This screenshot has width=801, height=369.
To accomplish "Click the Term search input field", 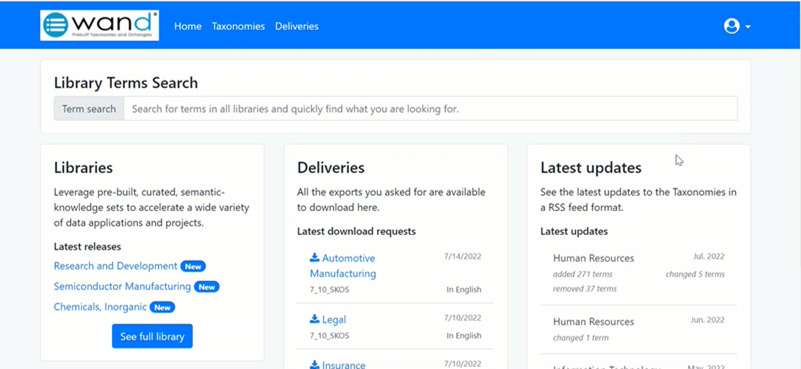I will [431, 109].
